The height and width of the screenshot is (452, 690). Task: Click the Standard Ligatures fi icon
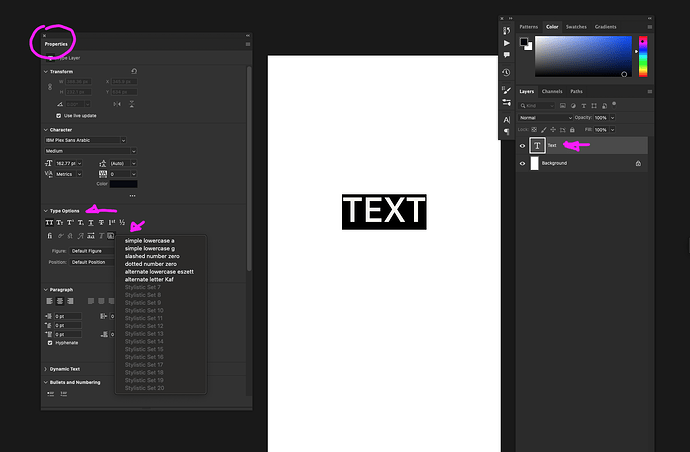pyautogui.click(x=50, y=236)
